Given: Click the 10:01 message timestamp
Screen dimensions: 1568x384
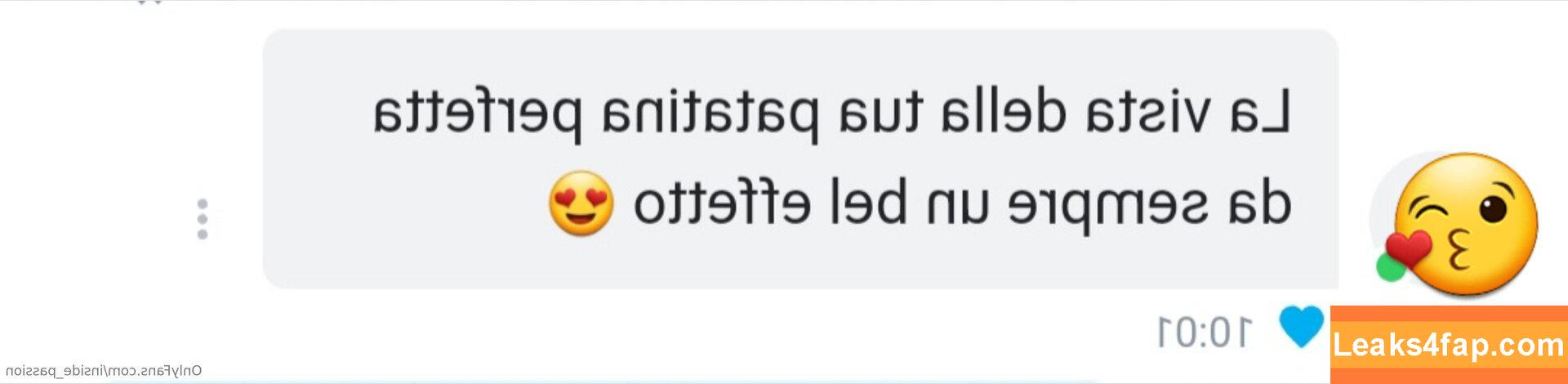Looking at the screenshot, I should 1205,332.
